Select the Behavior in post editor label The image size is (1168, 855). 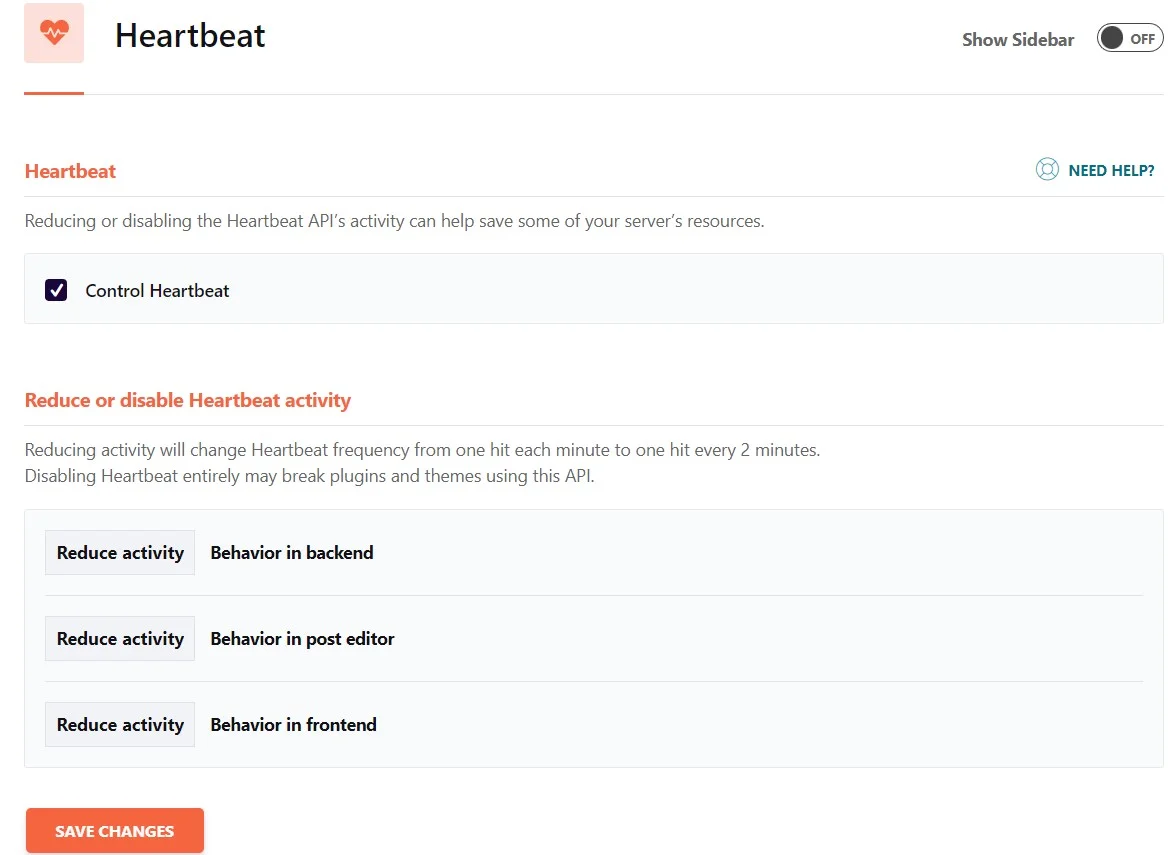302,639
